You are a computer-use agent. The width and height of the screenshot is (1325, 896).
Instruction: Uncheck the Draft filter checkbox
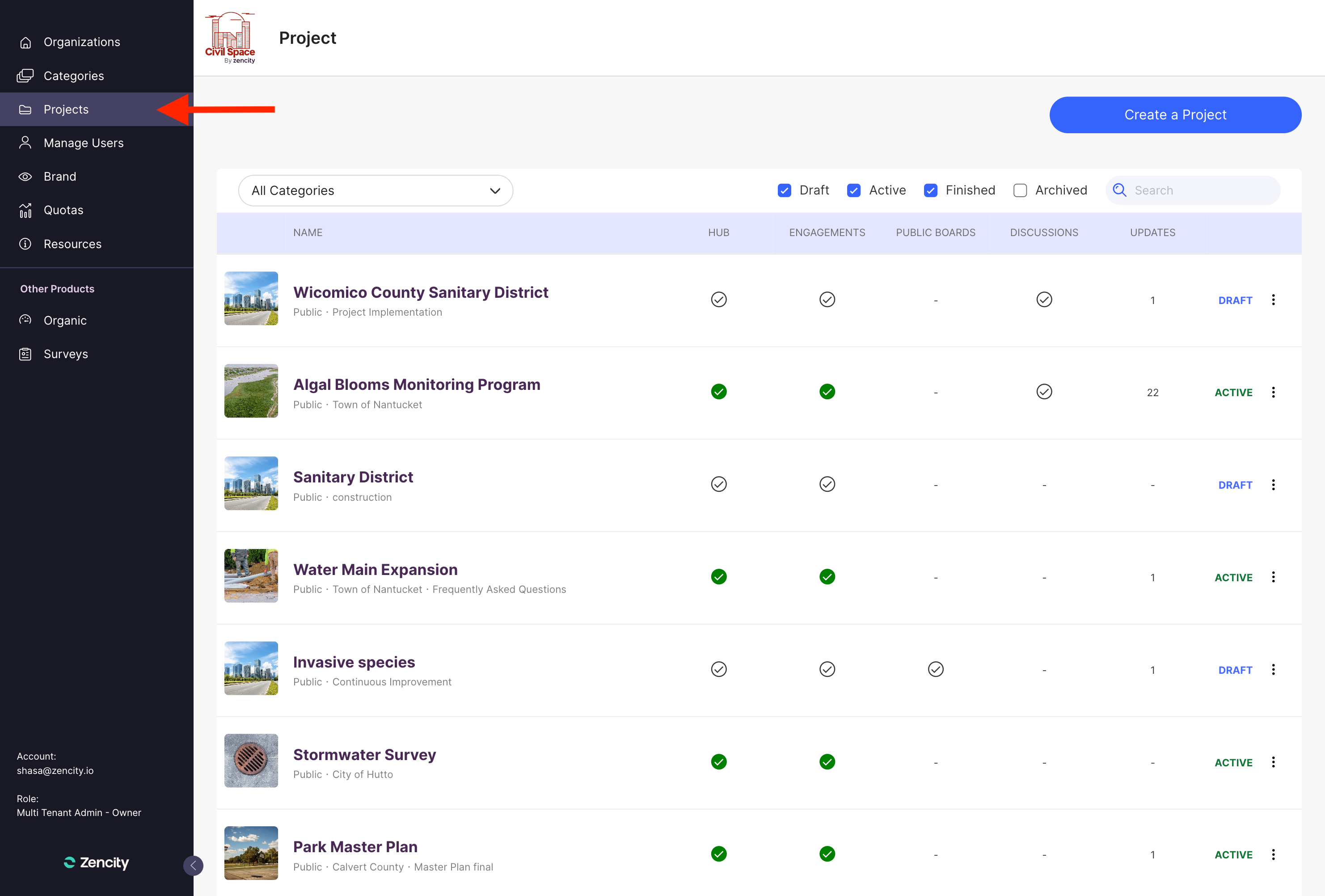[784, 190]
